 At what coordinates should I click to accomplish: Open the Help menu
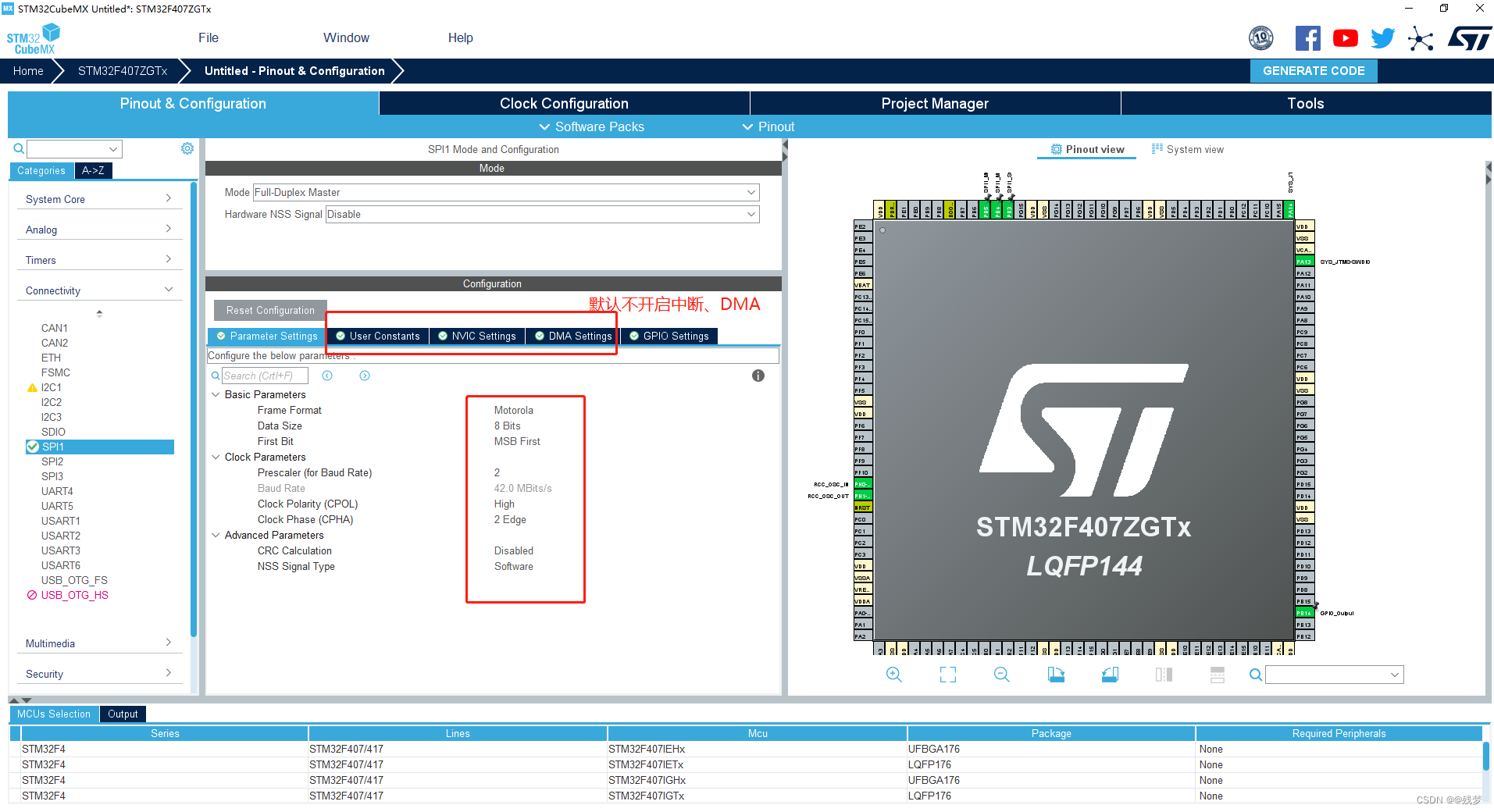460,37
